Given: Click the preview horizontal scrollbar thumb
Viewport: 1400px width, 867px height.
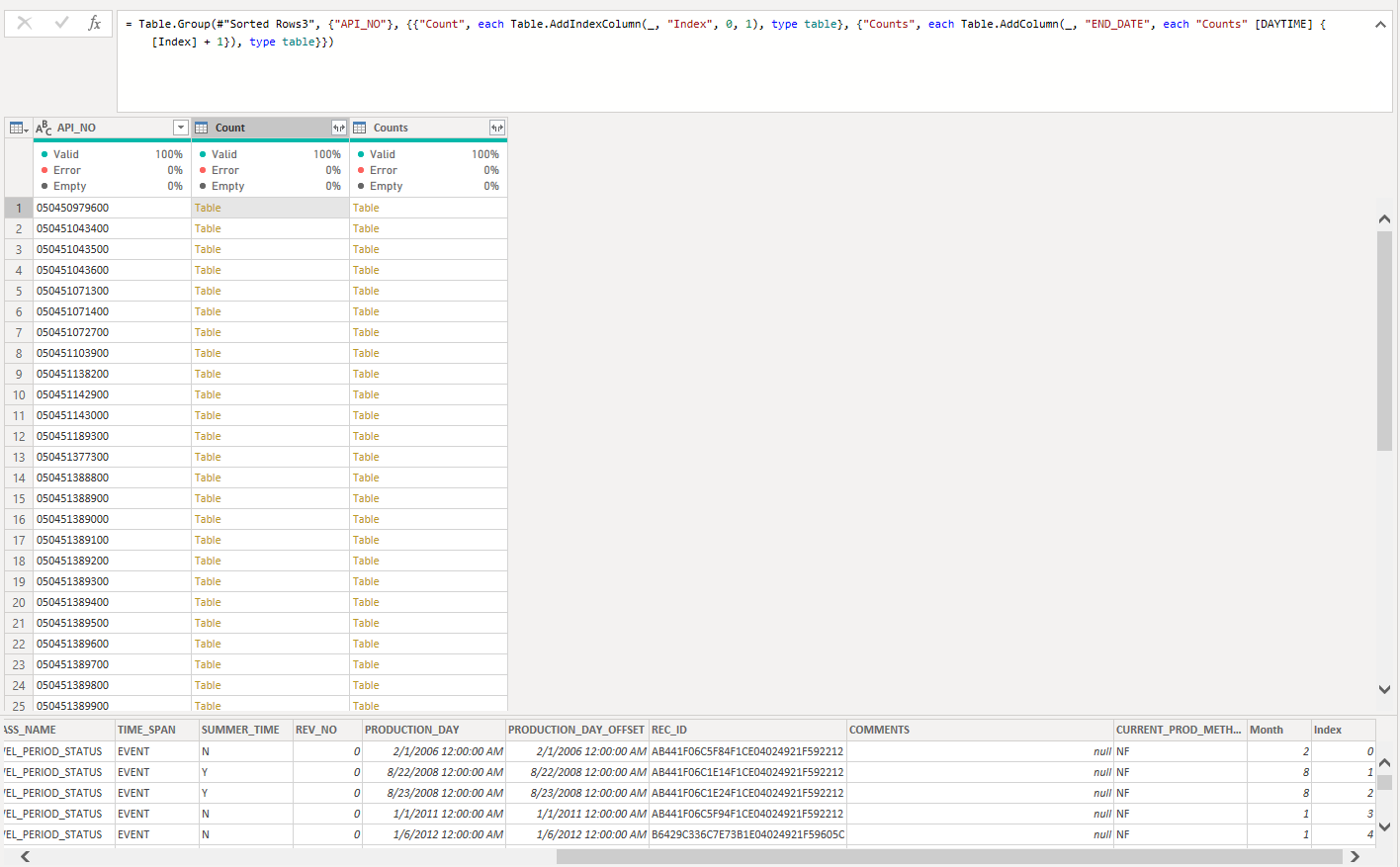Looking at the screenshot, I should point(949,856).
